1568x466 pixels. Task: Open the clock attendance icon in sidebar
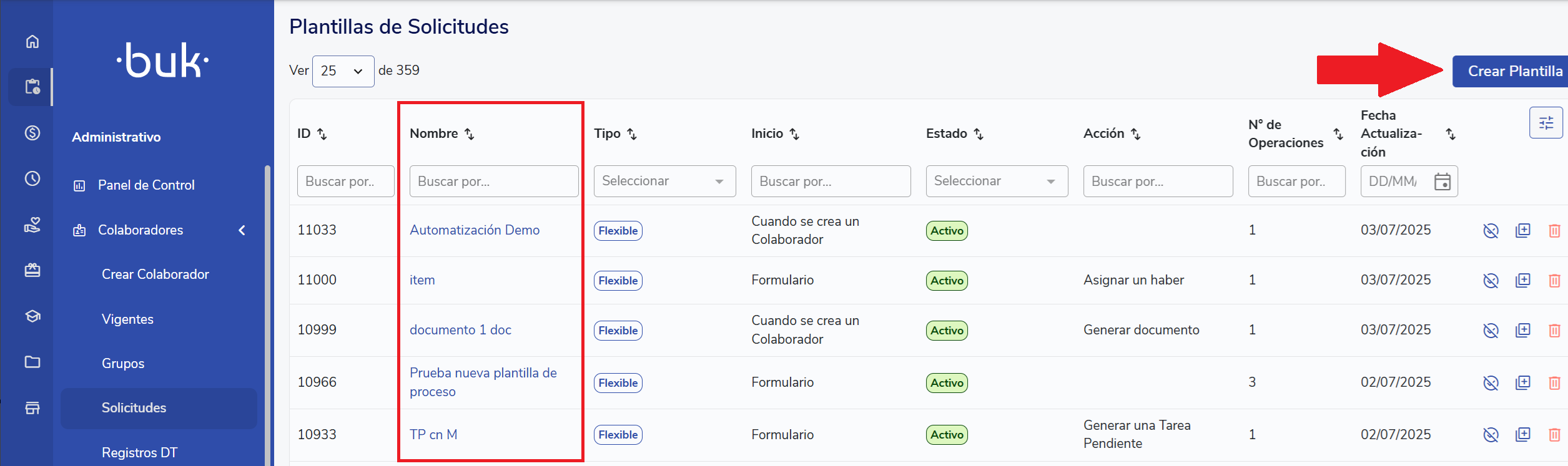click(32, 179)
